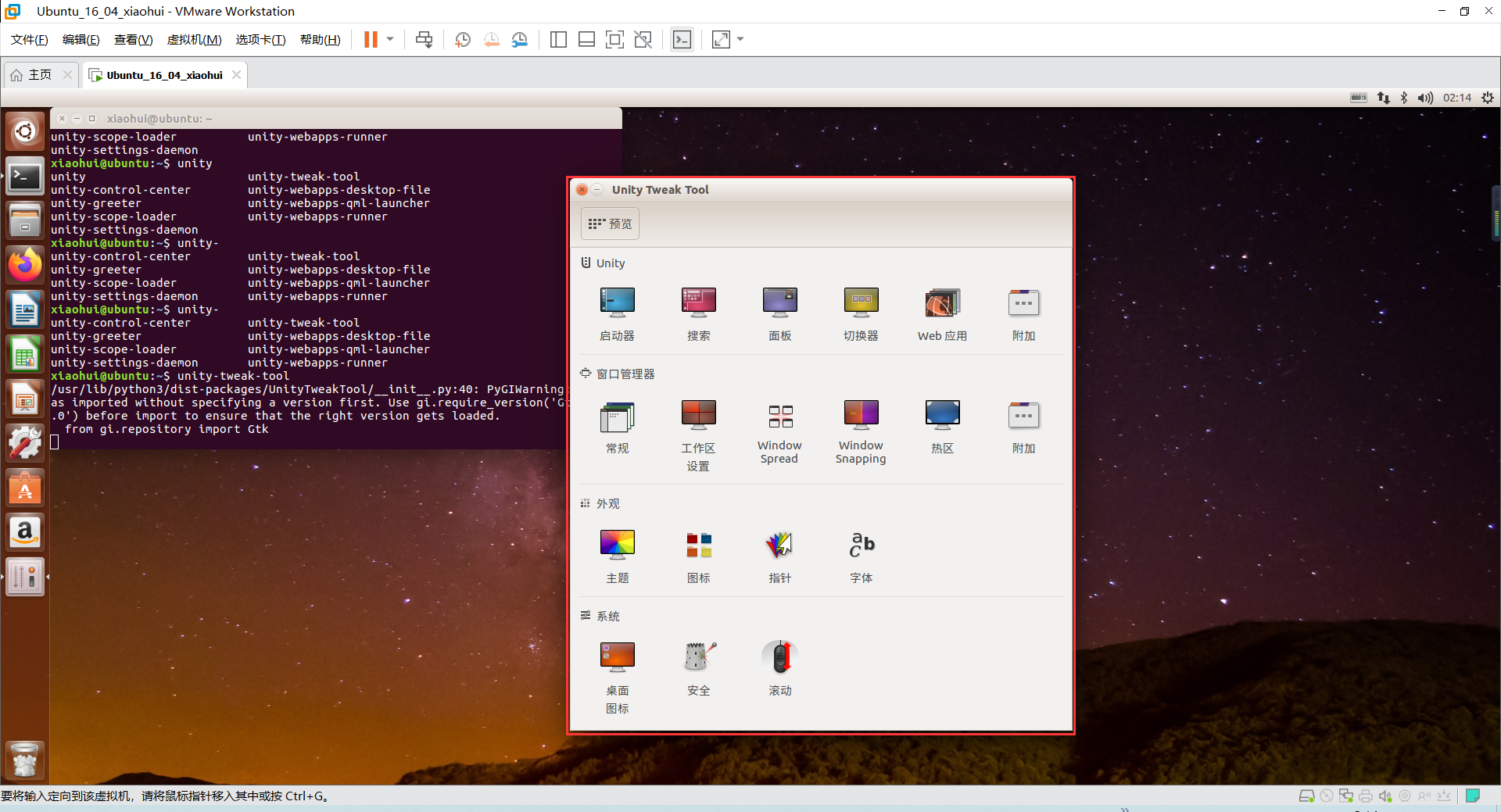The image size is (1501, 812).
Task: Select the 面板 settings icon
Action: tap(779, 313)
